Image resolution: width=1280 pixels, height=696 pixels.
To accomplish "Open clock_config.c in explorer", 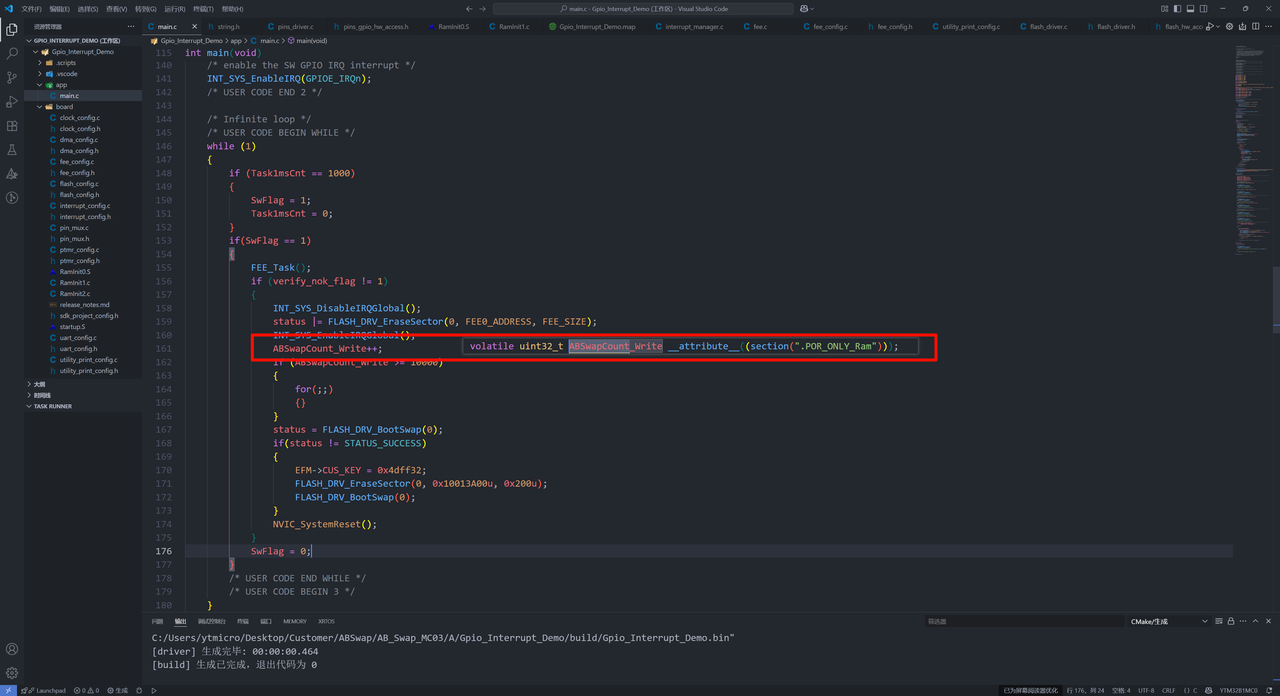I will tap(79, 117).
